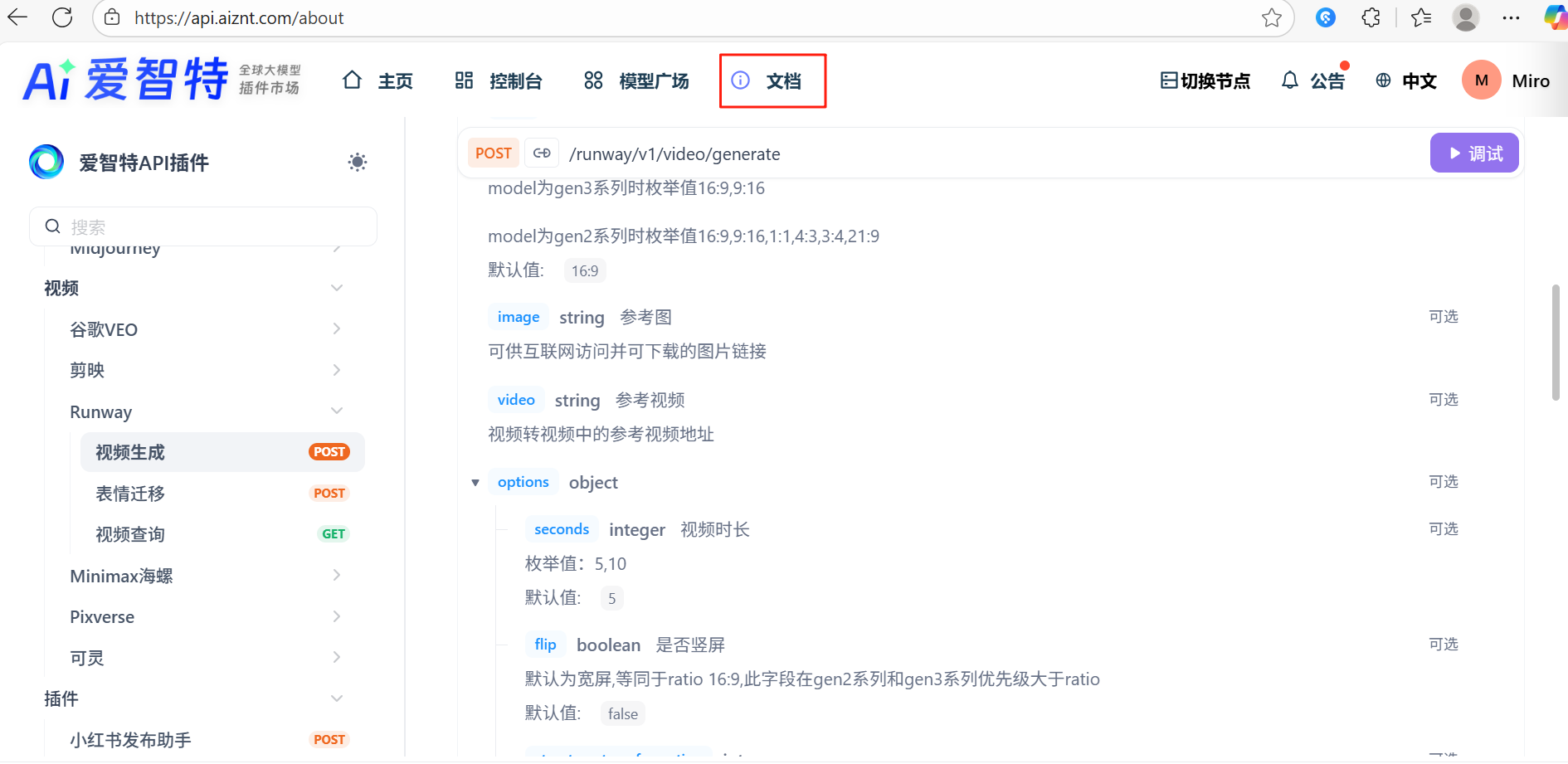
Task: Expand 可灵 sidebar item
Action: click(x=206, y=658)
